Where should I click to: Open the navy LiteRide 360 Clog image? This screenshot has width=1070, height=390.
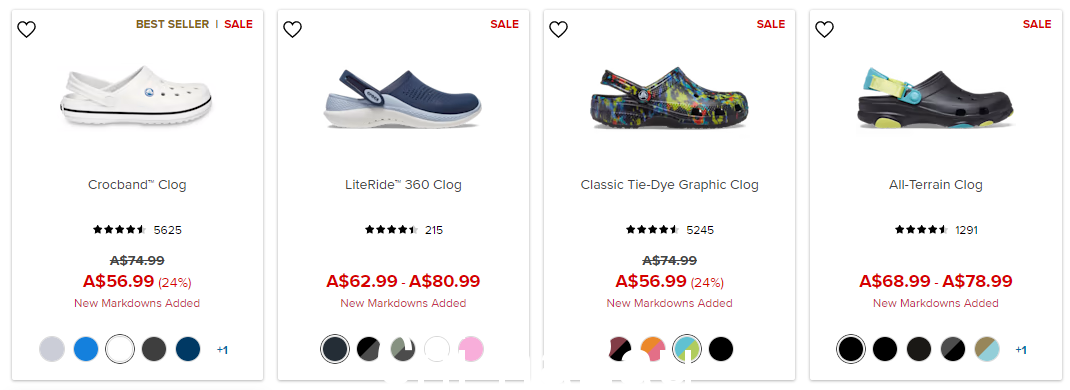coord(403,98)
